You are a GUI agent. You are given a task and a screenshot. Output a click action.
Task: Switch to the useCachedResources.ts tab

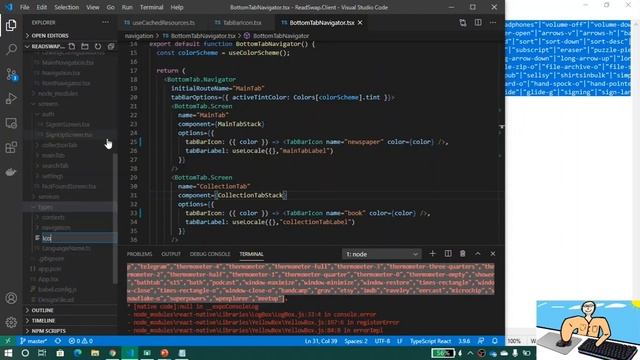pos(163,22)
